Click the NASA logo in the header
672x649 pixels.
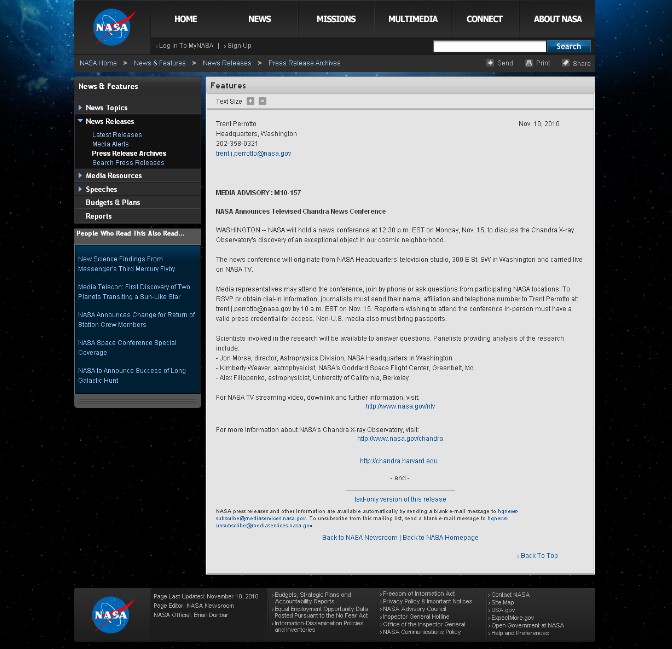[113, 27]
